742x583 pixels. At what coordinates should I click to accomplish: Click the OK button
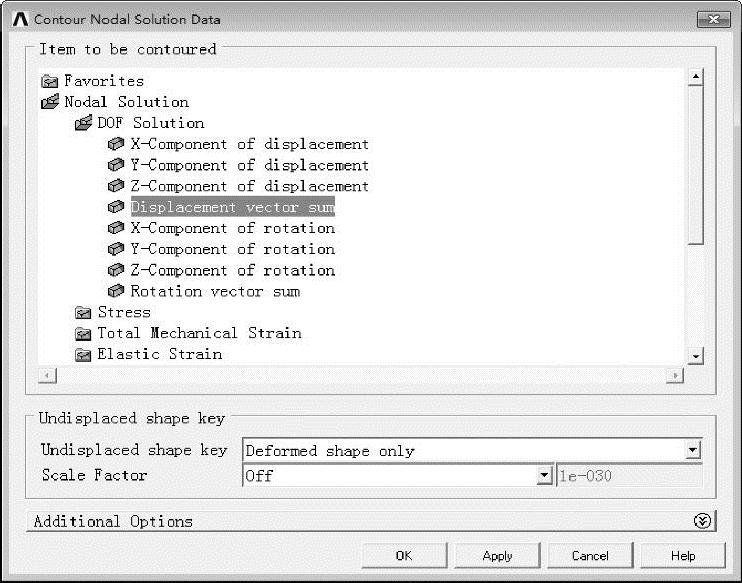click(404, 555)
